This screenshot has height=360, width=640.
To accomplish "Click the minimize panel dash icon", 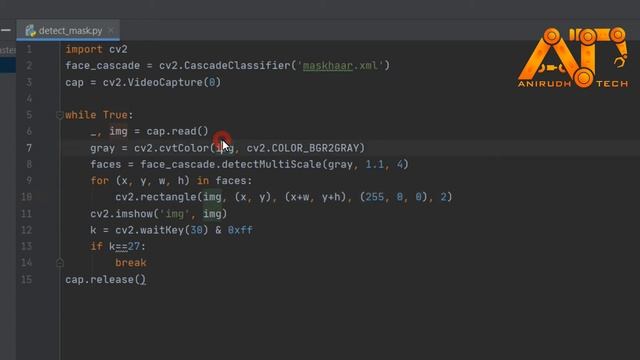I will click(x=6, y=30).
